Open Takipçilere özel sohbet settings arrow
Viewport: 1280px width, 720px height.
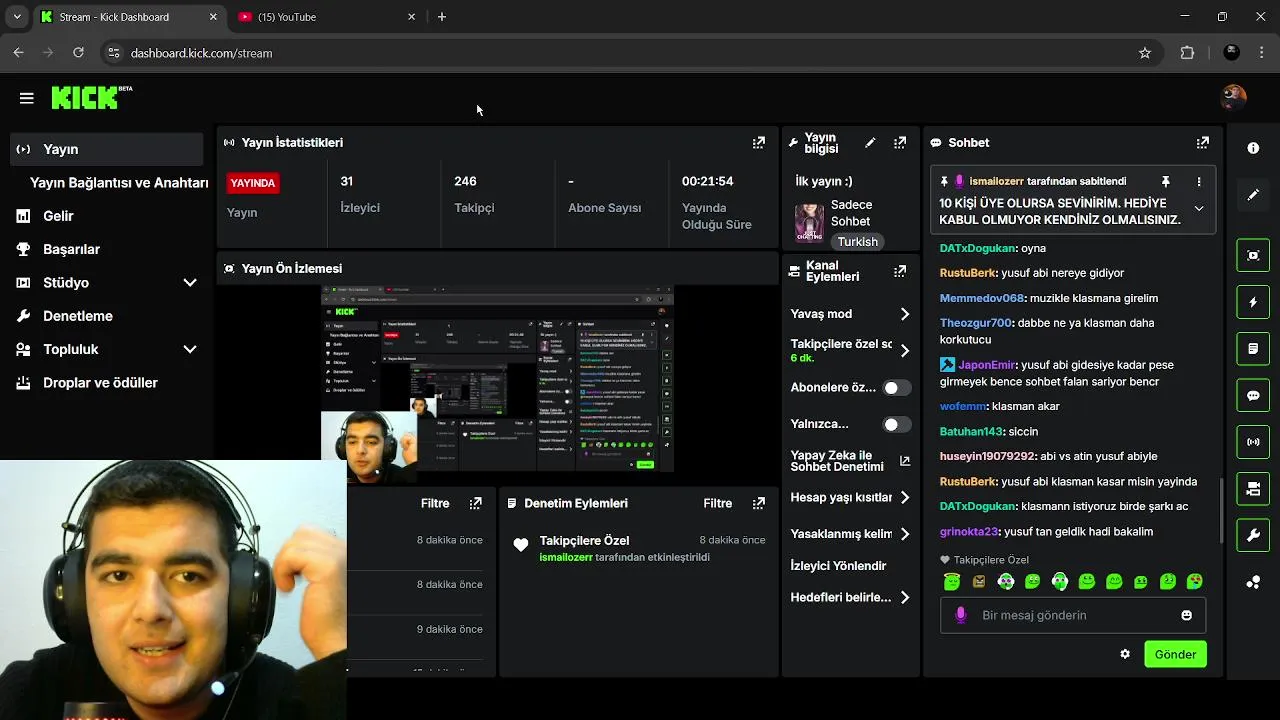pyautogui.click(x=905, y=351)
